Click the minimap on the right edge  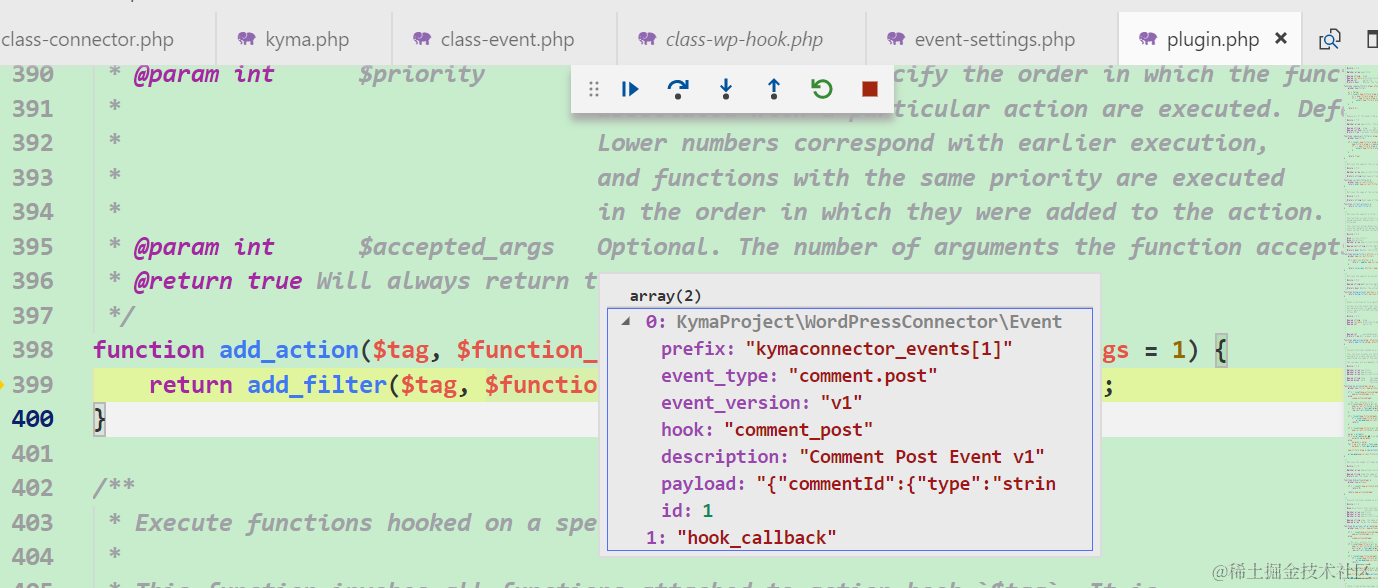coord(1360,300)
